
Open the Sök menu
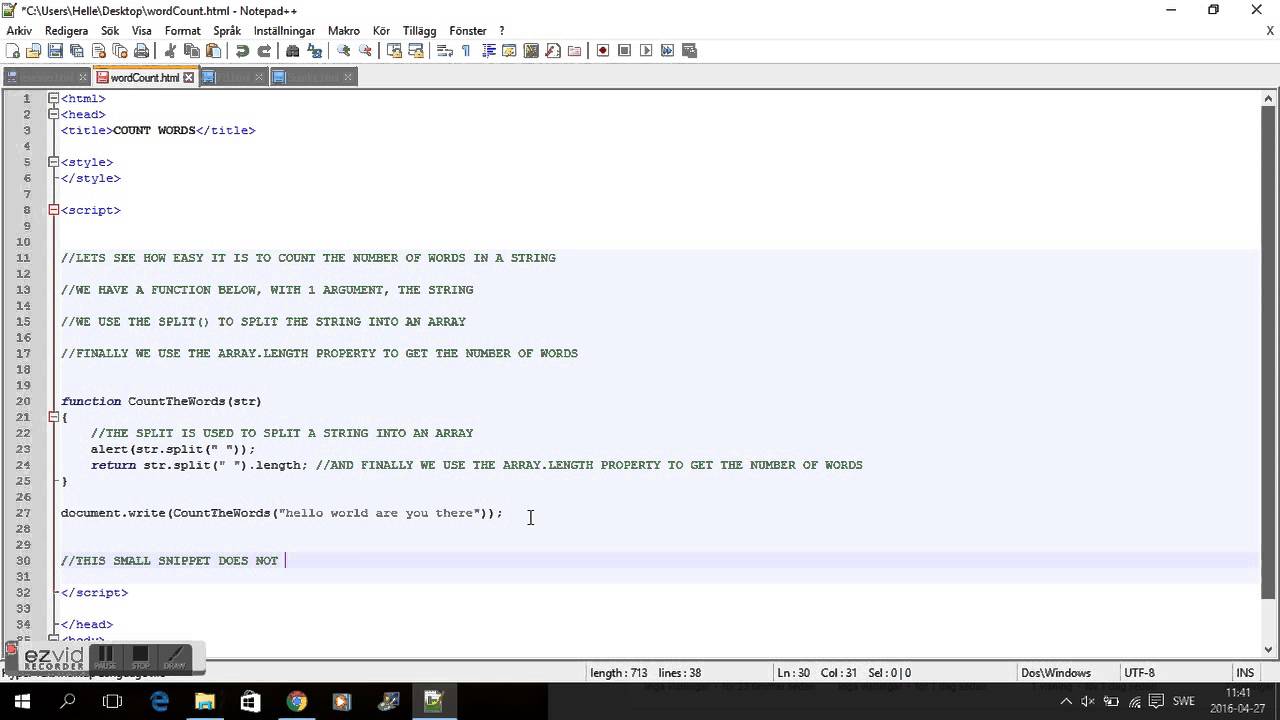click(110, 31)
